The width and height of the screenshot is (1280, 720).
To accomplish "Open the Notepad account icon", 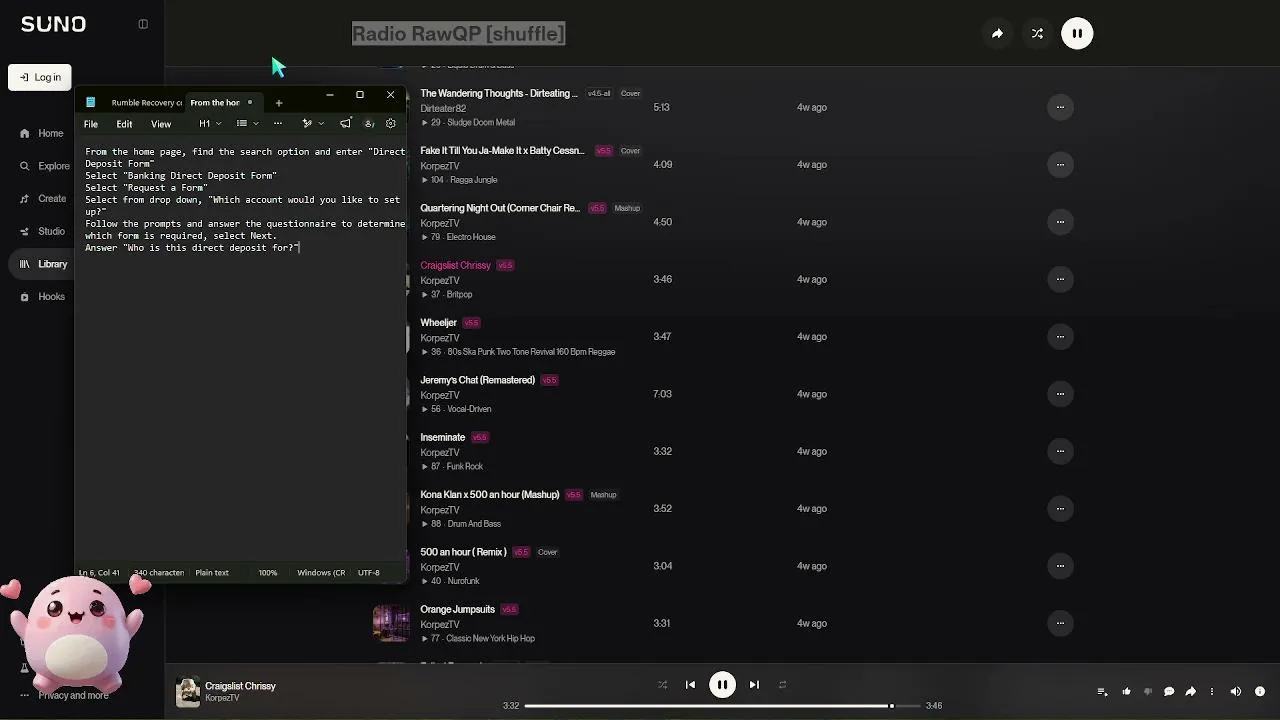I will click(369, 124).
